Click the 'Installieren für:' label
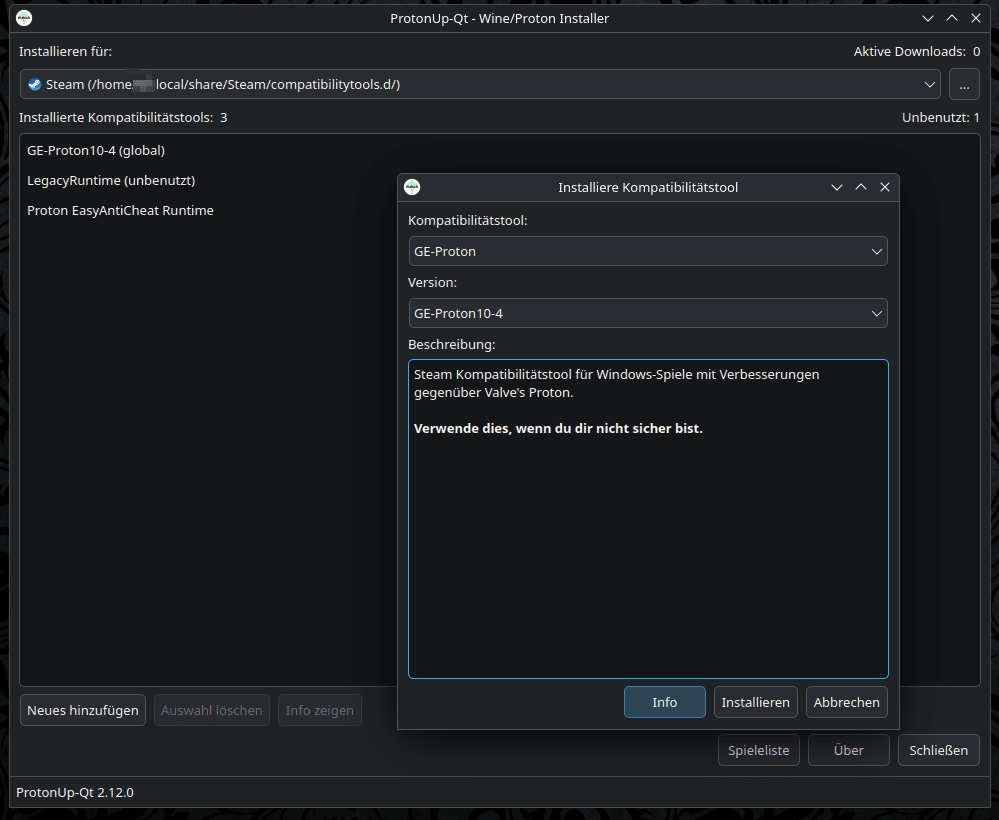The image size is (999, 820). point(66,52)
